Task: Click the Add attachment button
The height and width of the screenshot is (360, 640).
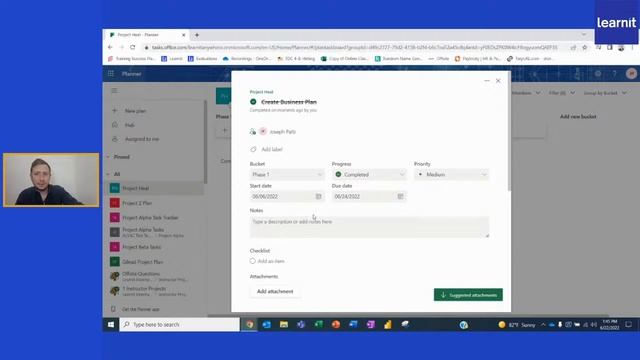Action: pos(275,291)
